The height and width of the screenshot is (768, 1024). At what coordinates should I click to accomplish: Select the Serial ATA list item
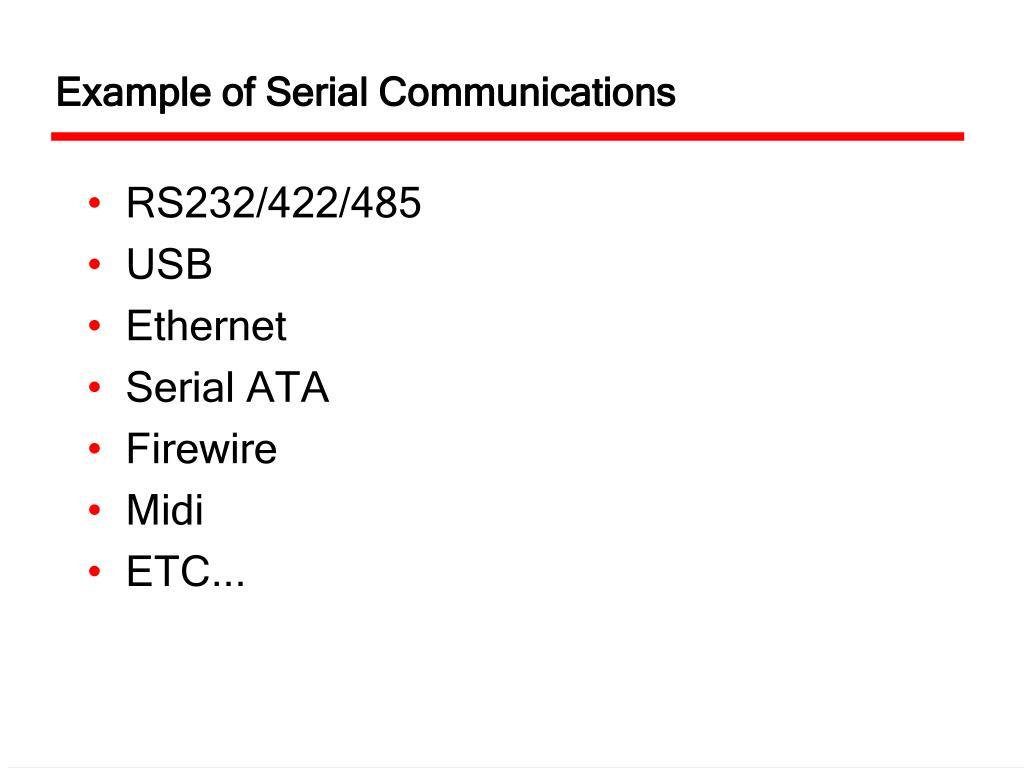pos(227,387)
